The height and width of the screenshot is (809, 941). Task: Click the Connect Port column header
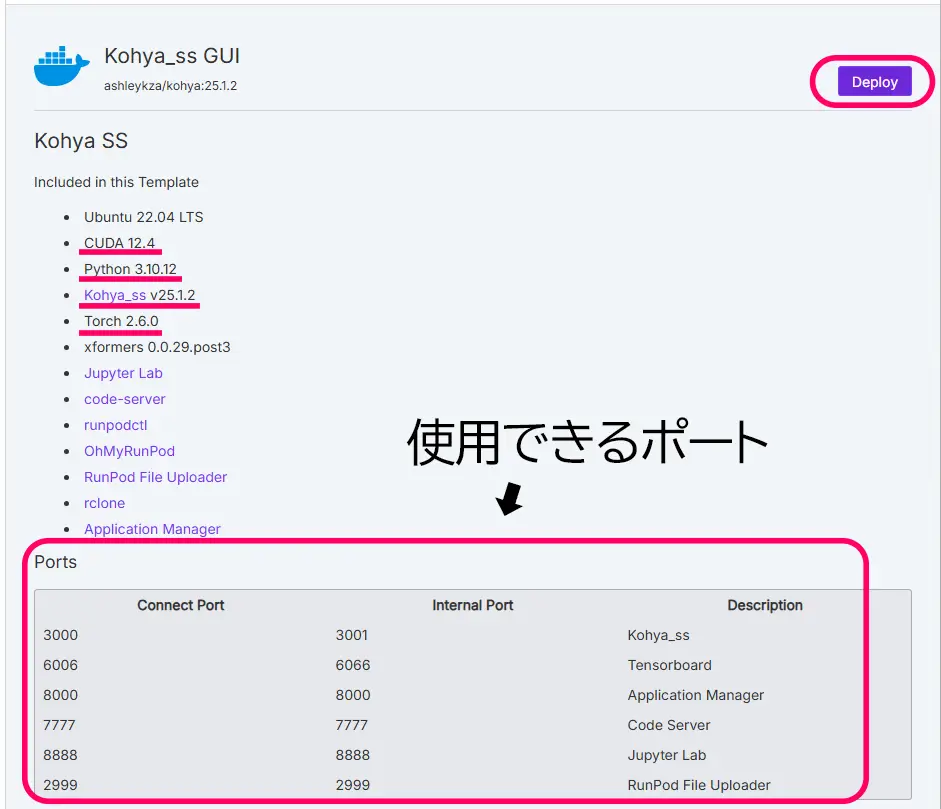[x=181, y=605]
